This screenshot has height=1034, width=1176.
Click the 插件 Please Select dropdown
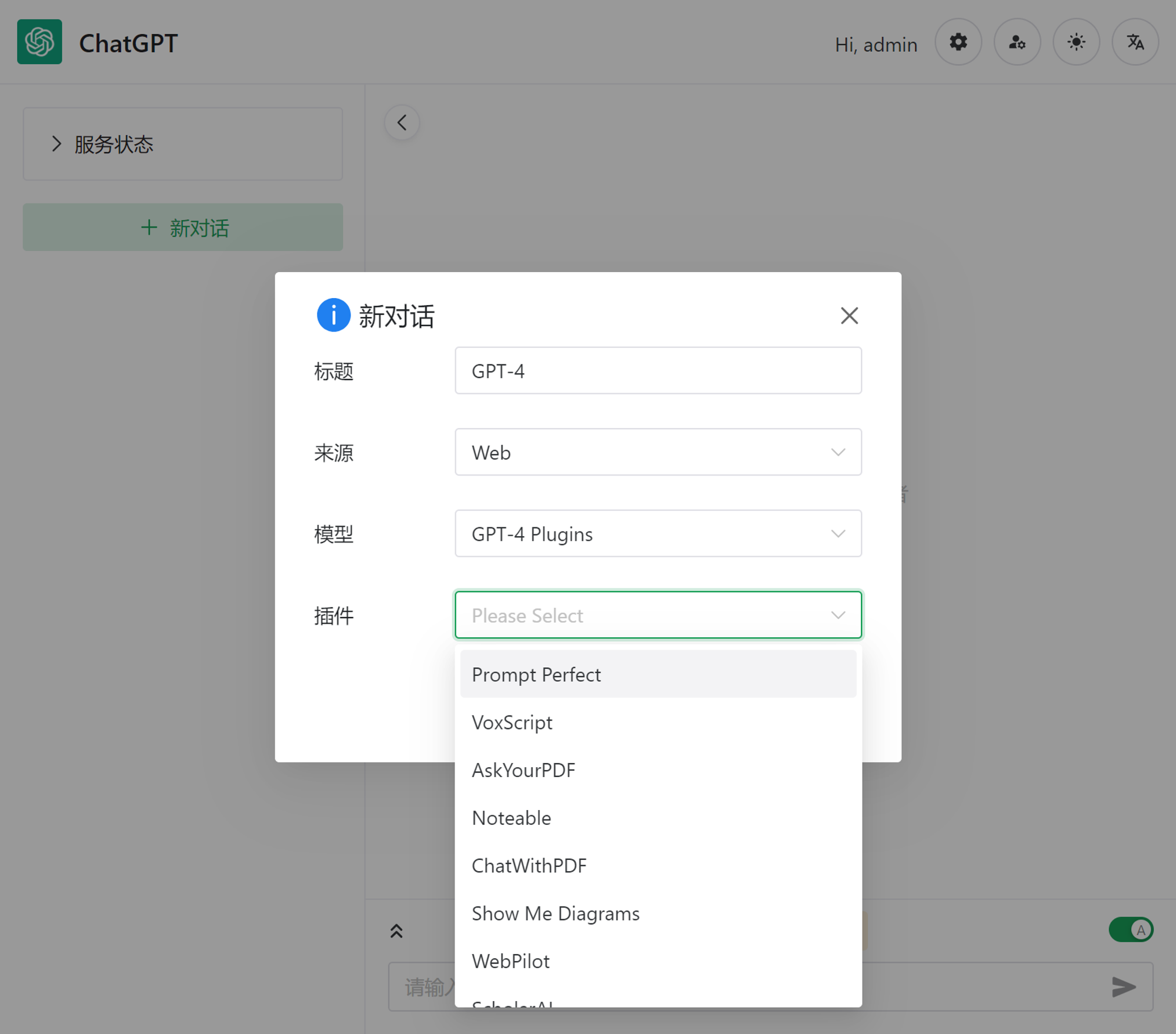[x=657, y=615]
